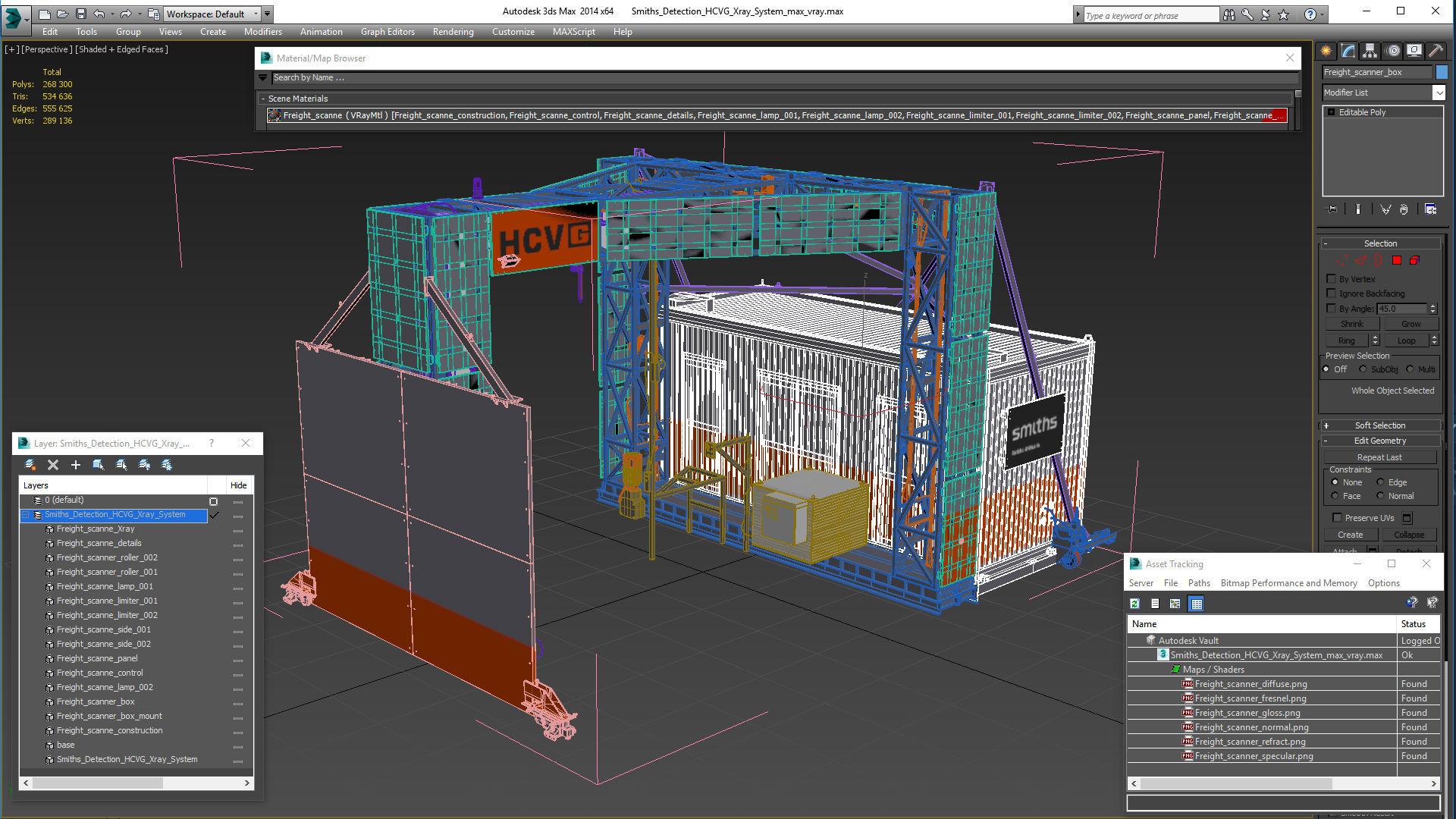Expand the Editable Poly stack entry
This screenshot has height=819, width=1456.
1331,112
